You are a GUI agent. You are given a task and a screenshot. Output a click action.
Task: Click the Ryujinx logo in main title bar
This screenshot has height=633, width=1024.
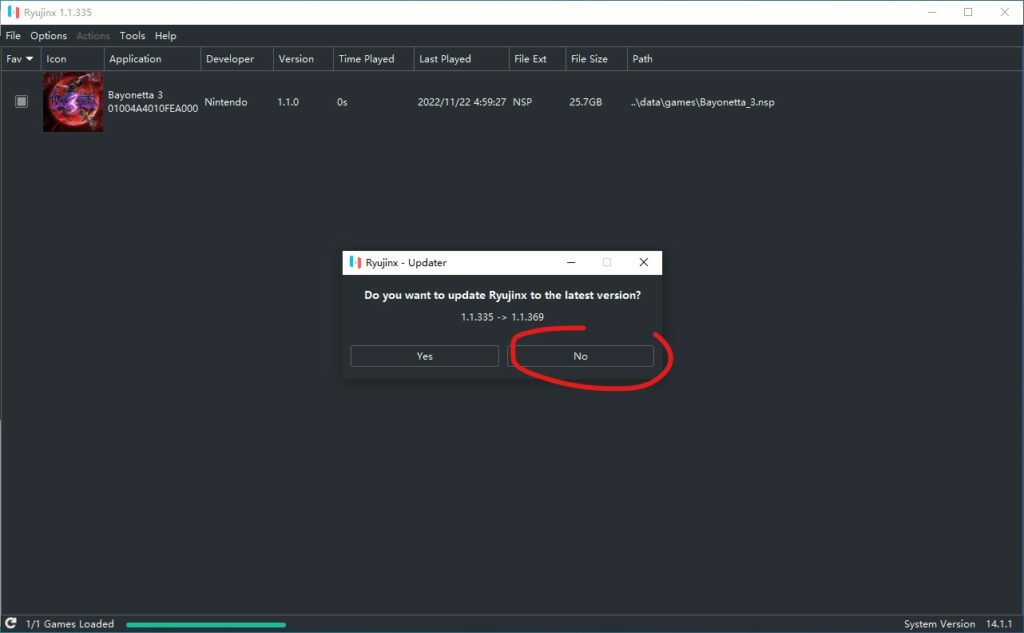[13, 12]
